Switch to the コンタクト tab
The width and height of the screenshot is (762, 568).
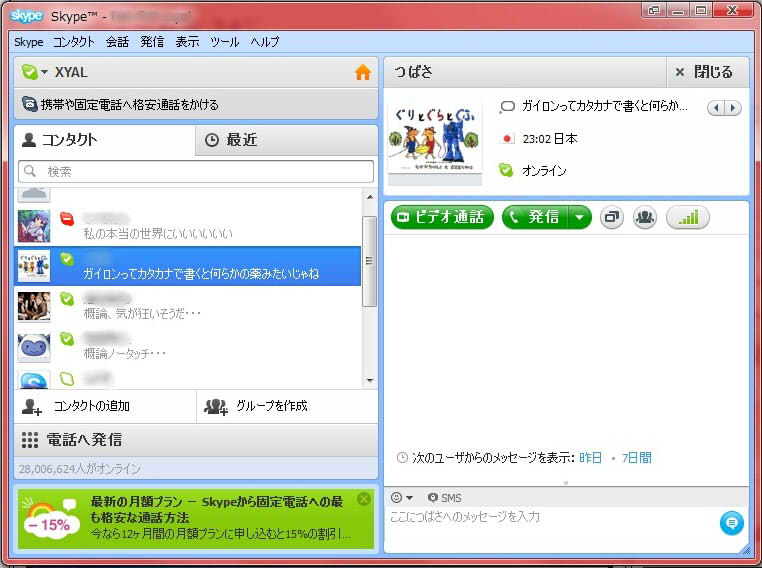104,140
